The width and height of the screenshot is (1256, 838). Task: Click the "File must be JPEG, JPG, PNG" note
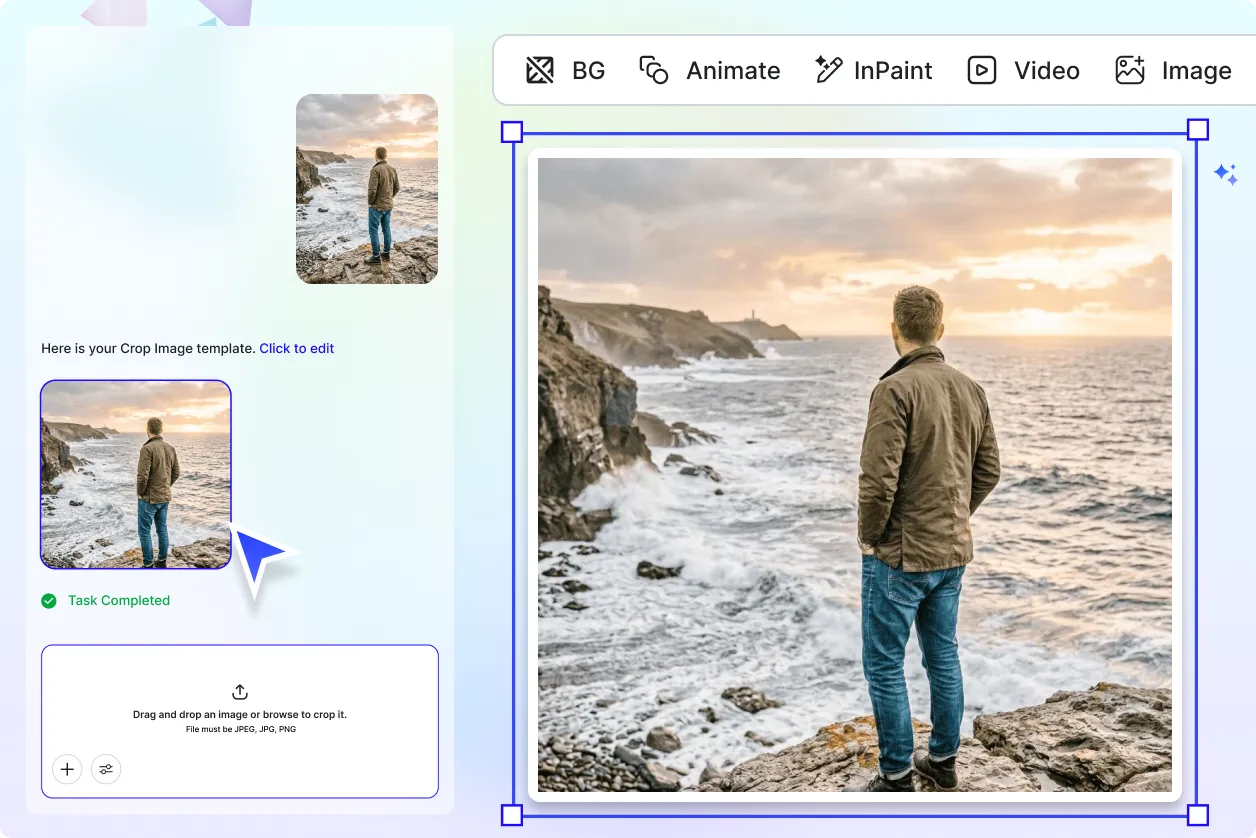[x=240, y=729]
